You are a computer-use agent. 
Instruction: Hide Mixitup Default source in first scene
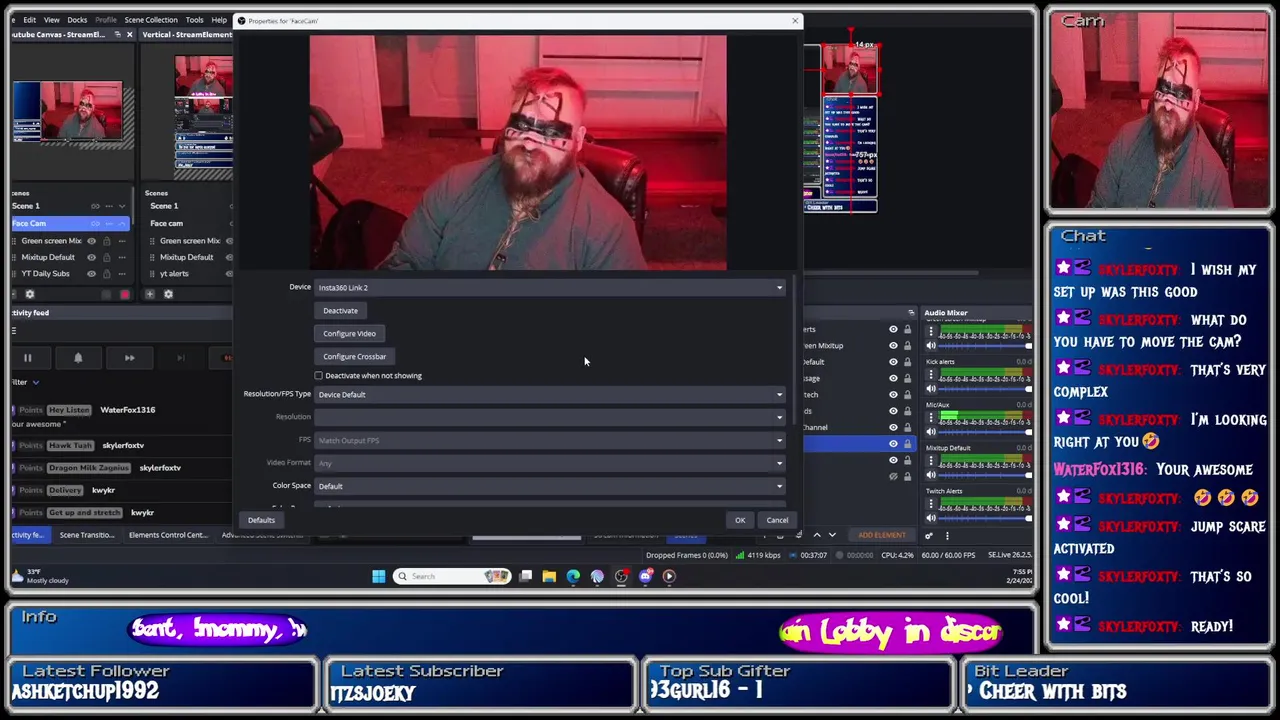coord(91,257)
